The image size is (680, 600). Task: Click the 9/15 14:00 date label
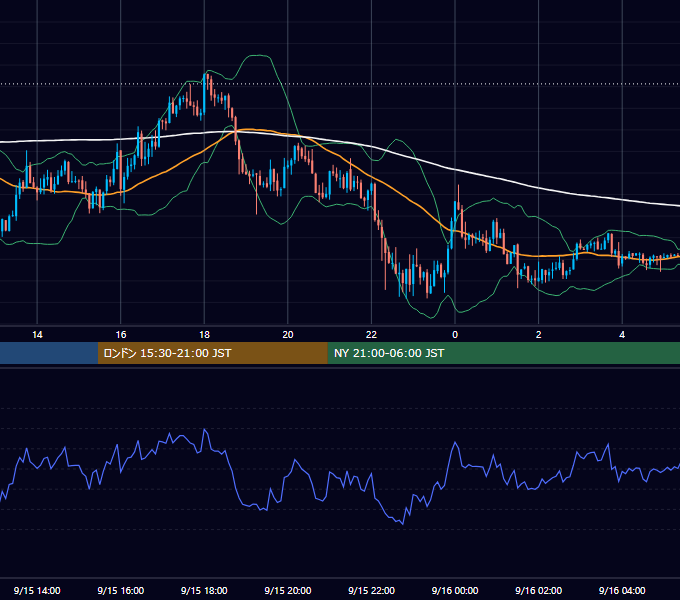[x=37, y=590]
